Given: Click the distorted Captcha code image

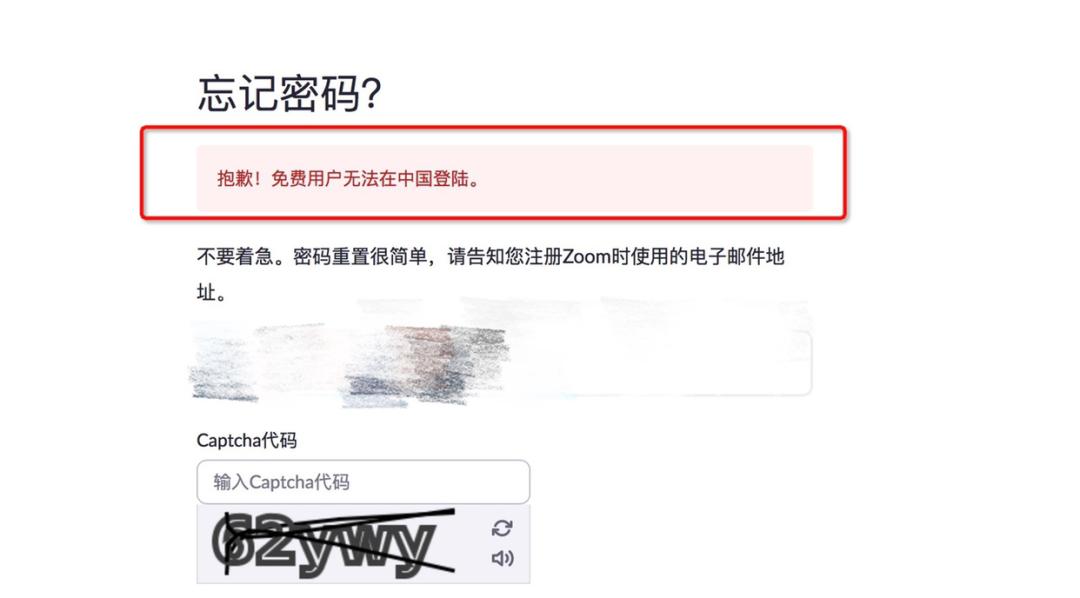Looking at the screenshot, I should [335, 544].
